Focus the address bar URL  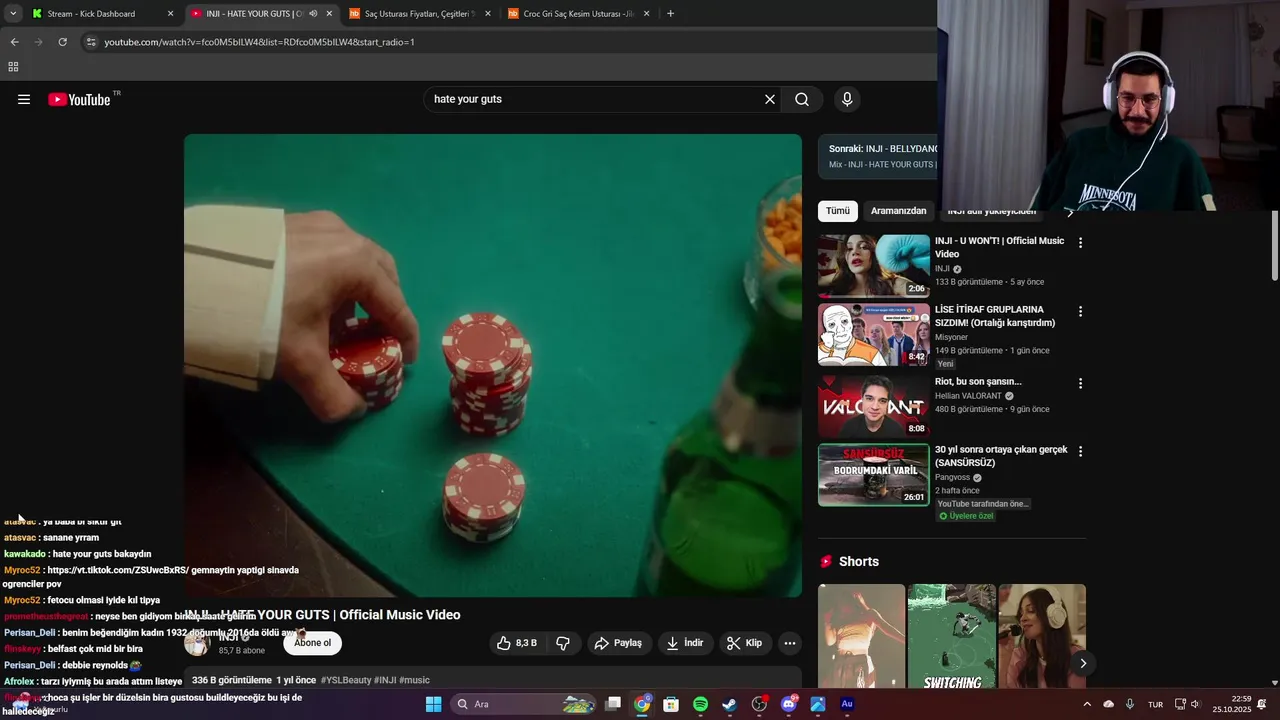click(x=259, y=42)
